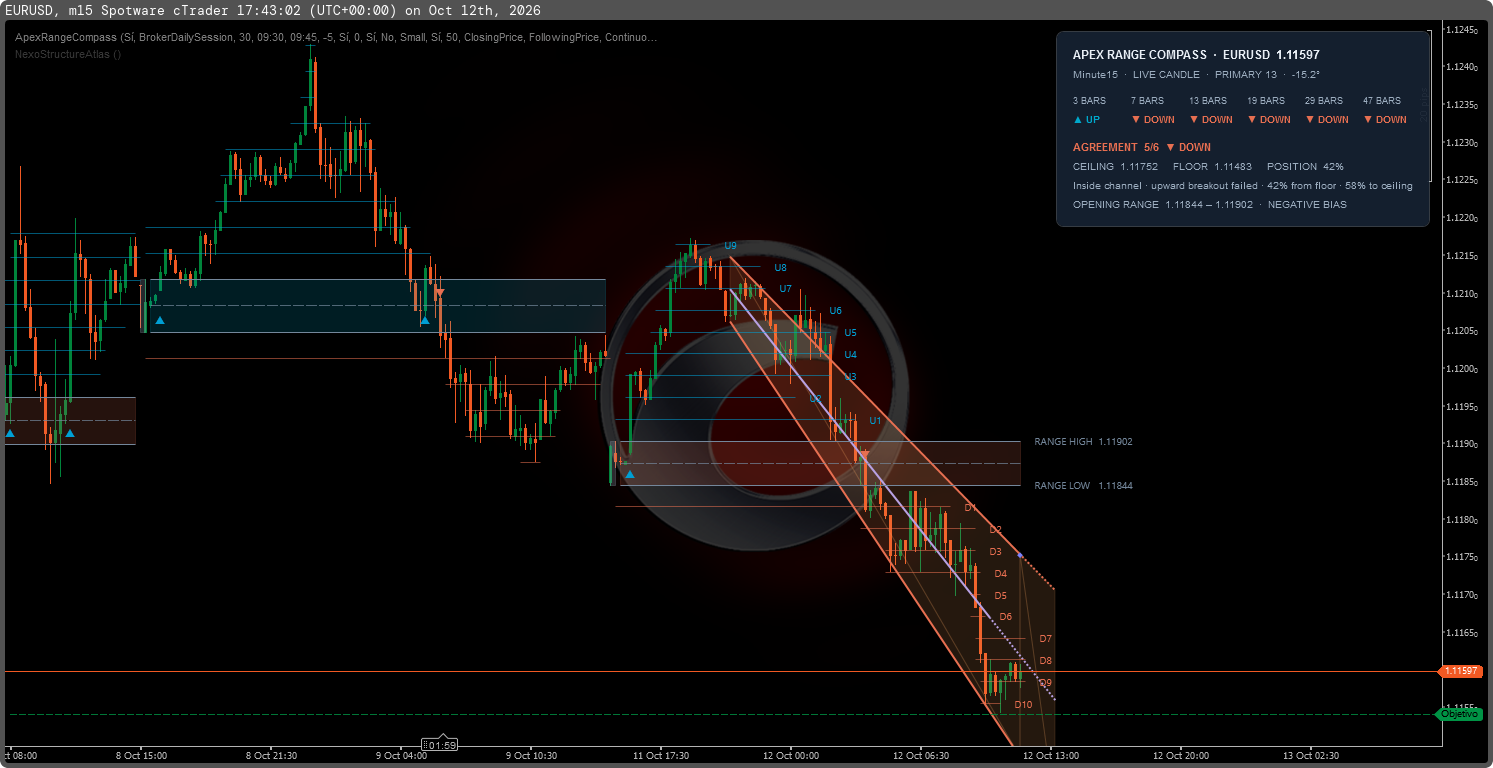Click the U9 level label
The image size is (1493, 768).
731,246
